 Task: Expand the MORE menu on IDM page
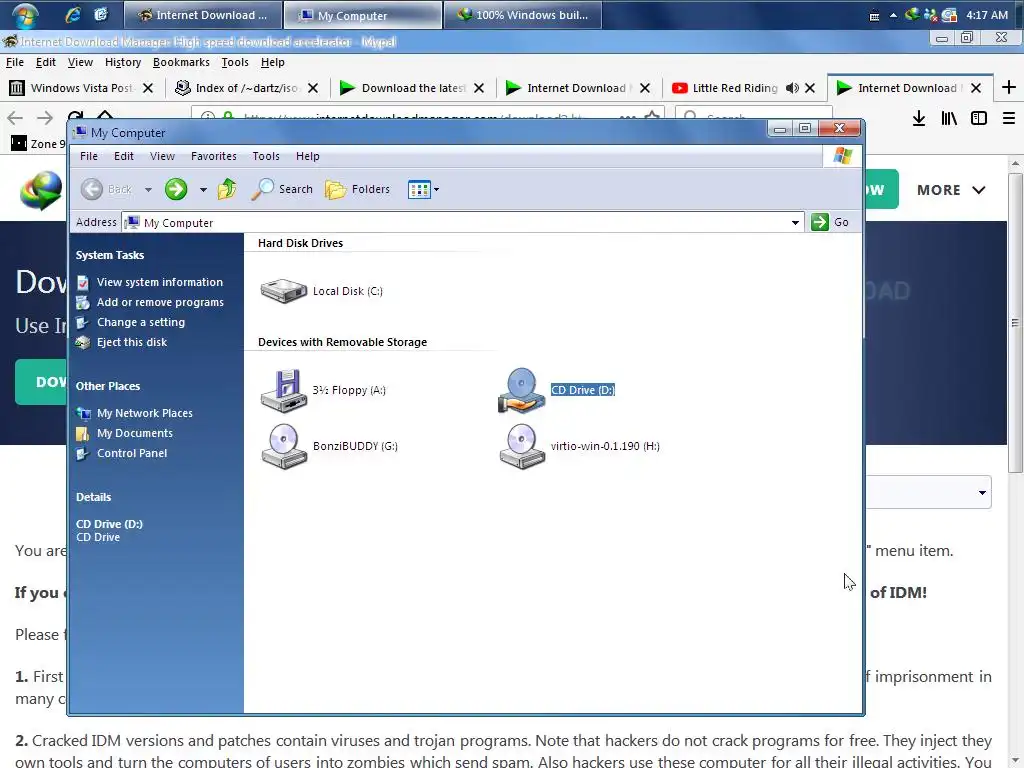pos(951,190)
